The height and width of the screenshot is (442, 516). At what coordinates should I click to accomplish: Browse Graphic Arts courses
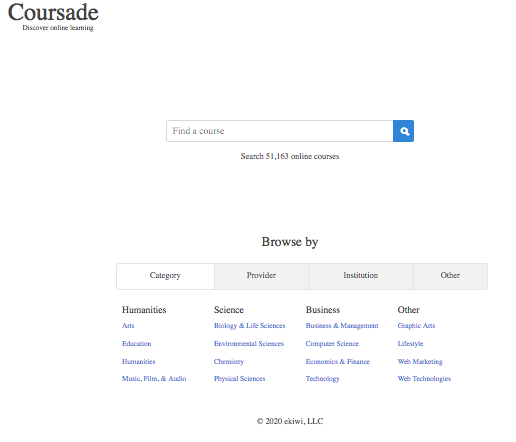coord(416,326)
